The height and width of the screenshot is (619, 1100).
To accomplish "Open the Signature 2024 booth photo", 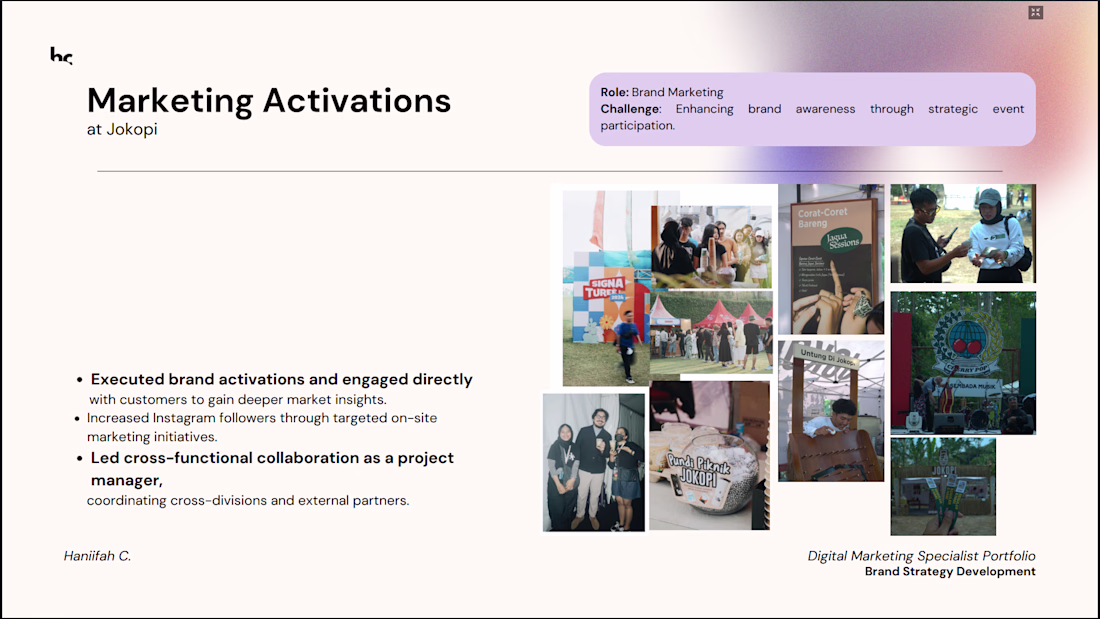I will pyautogui.click(x=606, y=288).
